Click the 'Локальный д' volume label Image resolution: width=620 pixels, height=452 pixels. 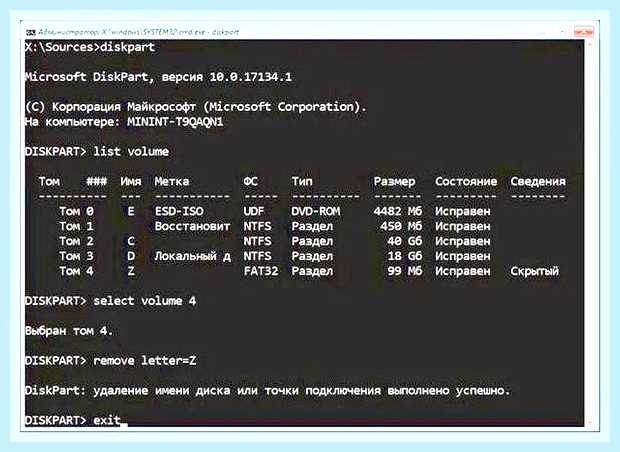click(193, 257)
